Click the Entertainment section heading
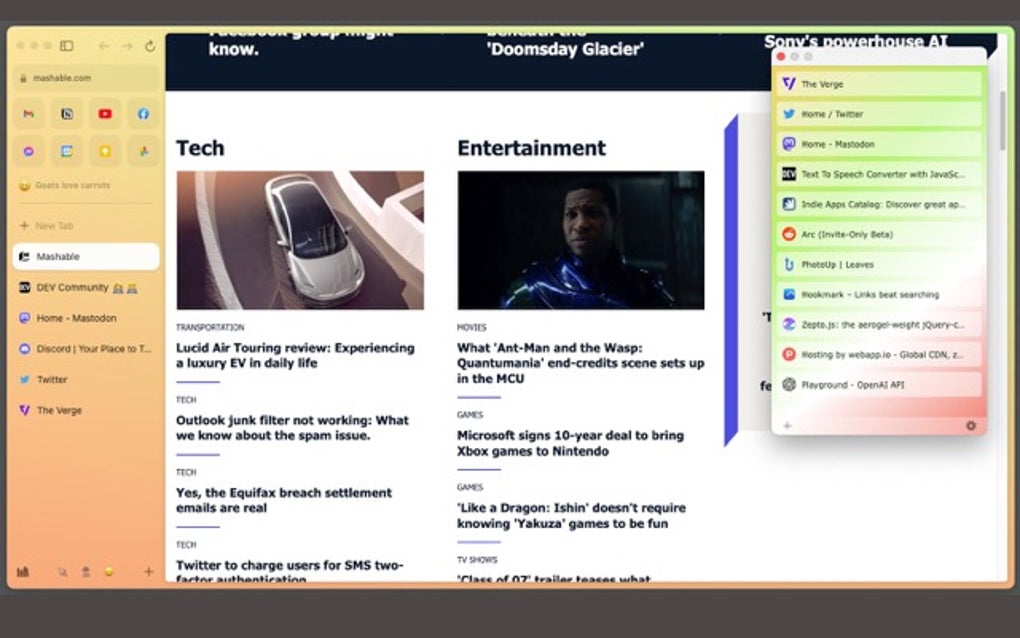Screen dimensions: 1020x638 531,148
